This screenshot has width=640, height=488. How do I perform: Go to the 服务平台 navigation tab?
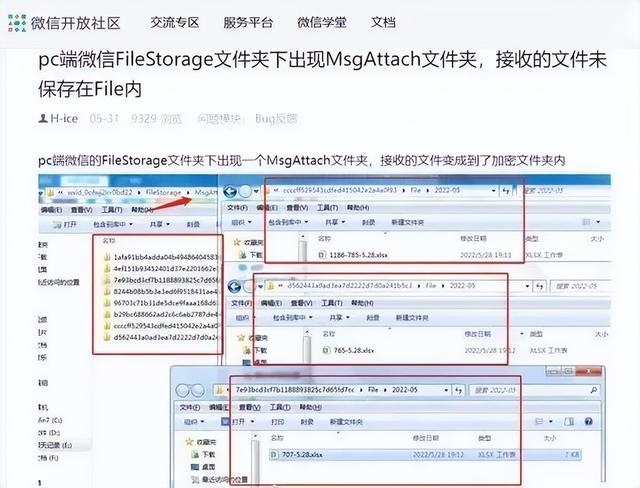tap(248, 22)
